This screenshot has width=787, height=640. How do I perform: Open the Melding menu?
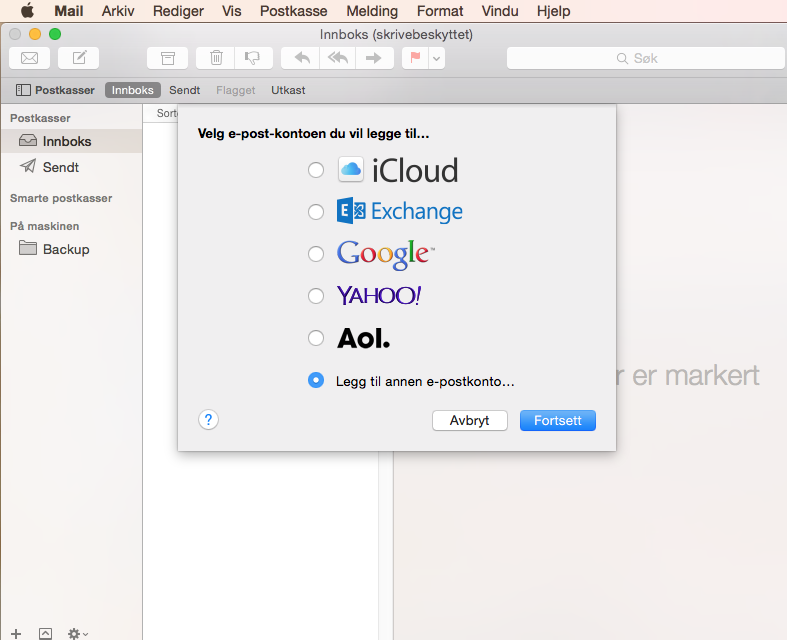pyautogui.click(x=372, y=11)
